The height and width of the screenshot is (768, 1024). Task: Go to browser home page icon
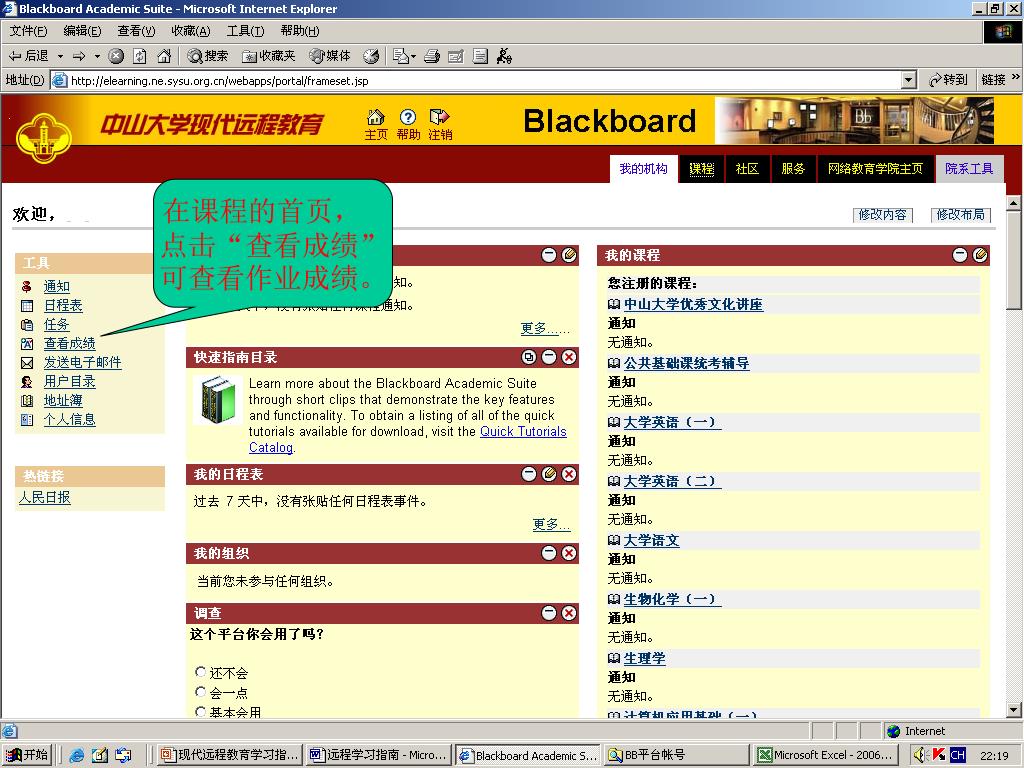[164, 56]
